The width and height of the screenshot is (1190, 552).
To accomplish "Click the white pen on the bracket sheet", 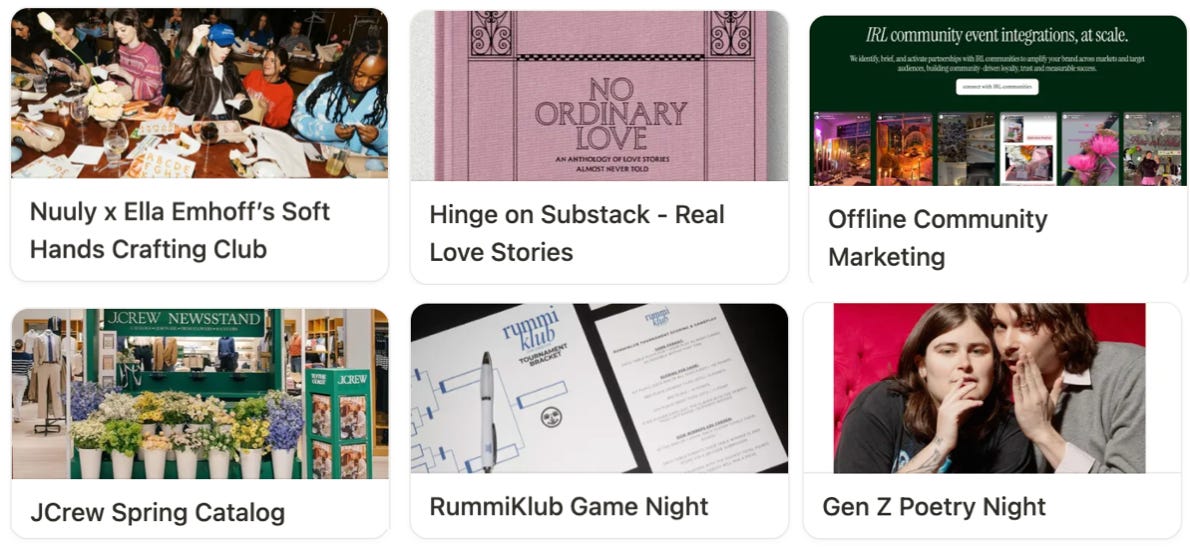I will 486,411.
